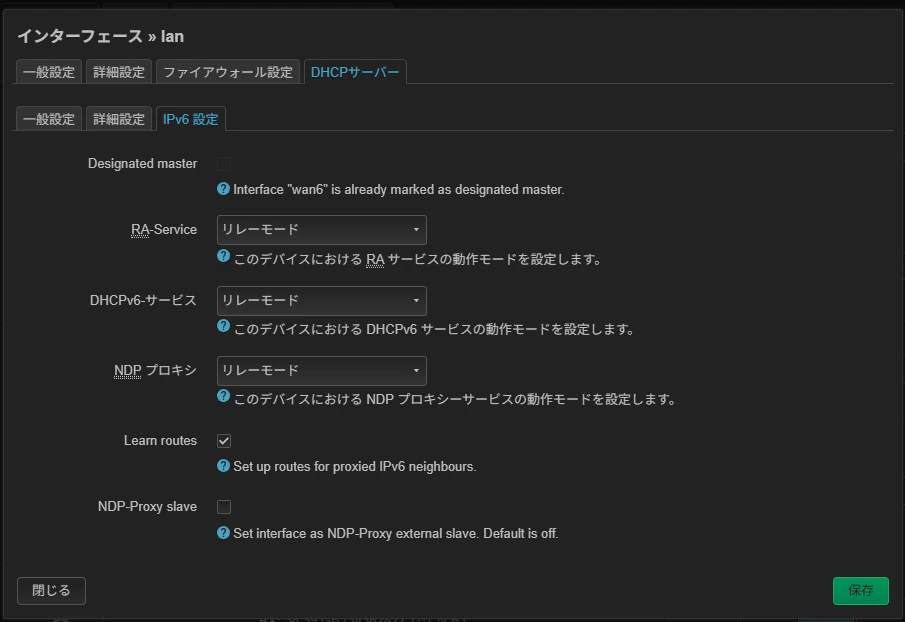The height and width of the screenshot is (622, 905).
Task: Switch to top-level 一般設定 tab
Action: pyautogui.click(x=49, y=72)
